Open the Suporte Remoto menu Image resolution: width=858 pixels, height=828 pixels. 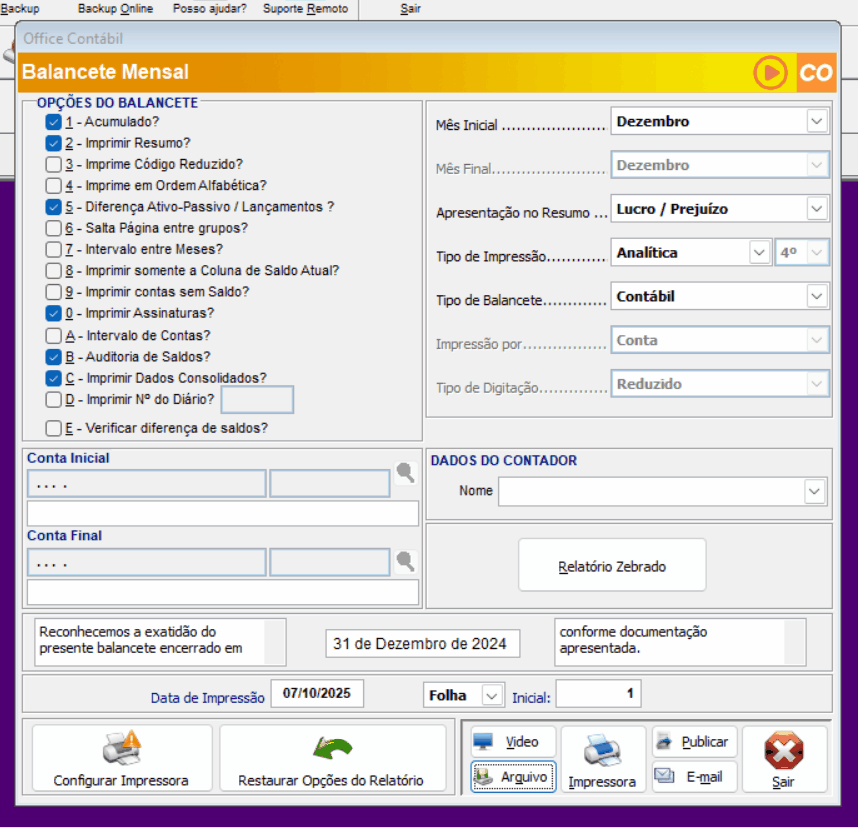[x=305, y=9]
